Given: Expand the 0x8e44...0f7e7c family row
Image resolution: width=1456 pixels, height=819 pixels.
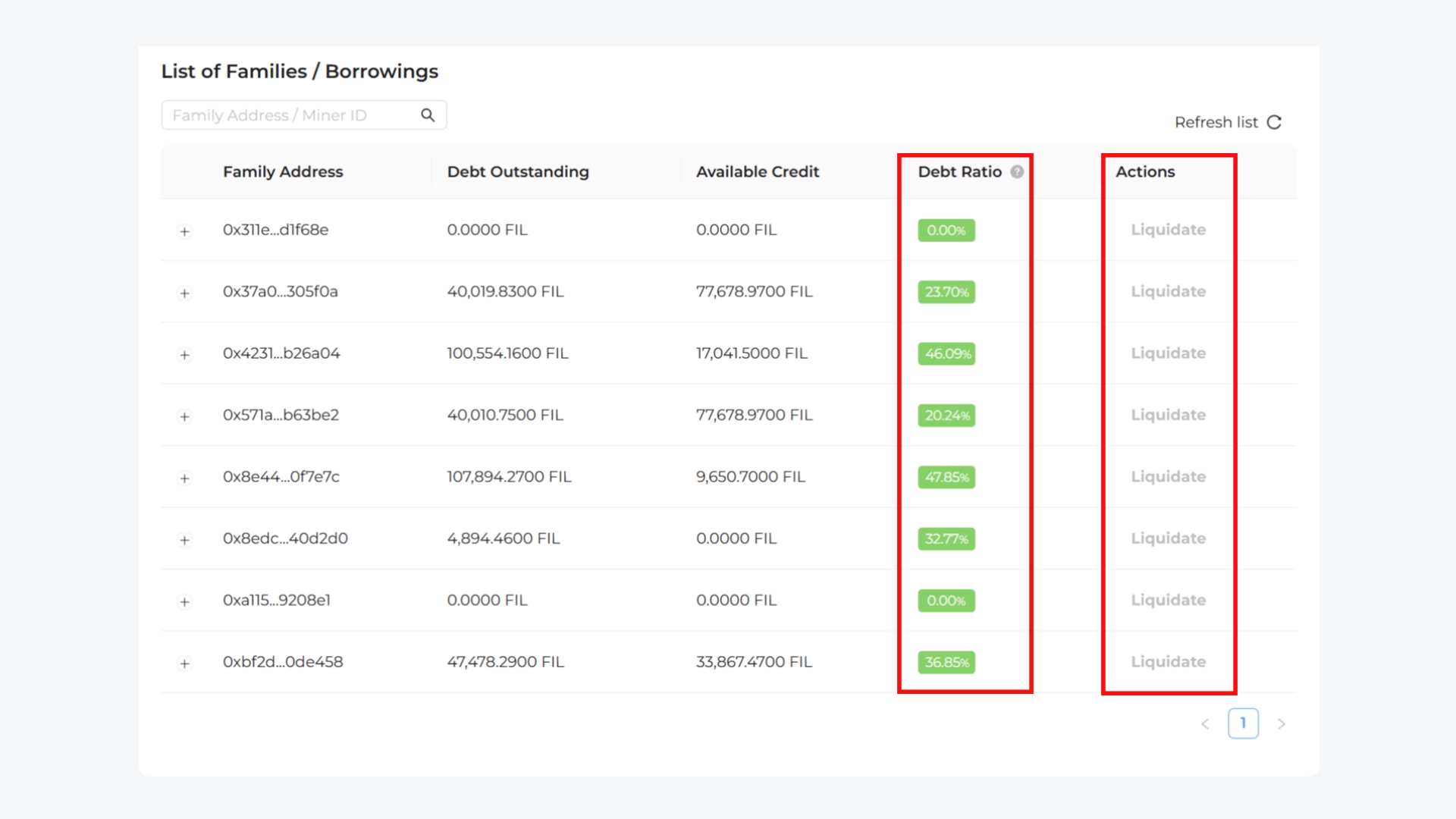Looking at the screenshot, I should [x=184, y=479].
